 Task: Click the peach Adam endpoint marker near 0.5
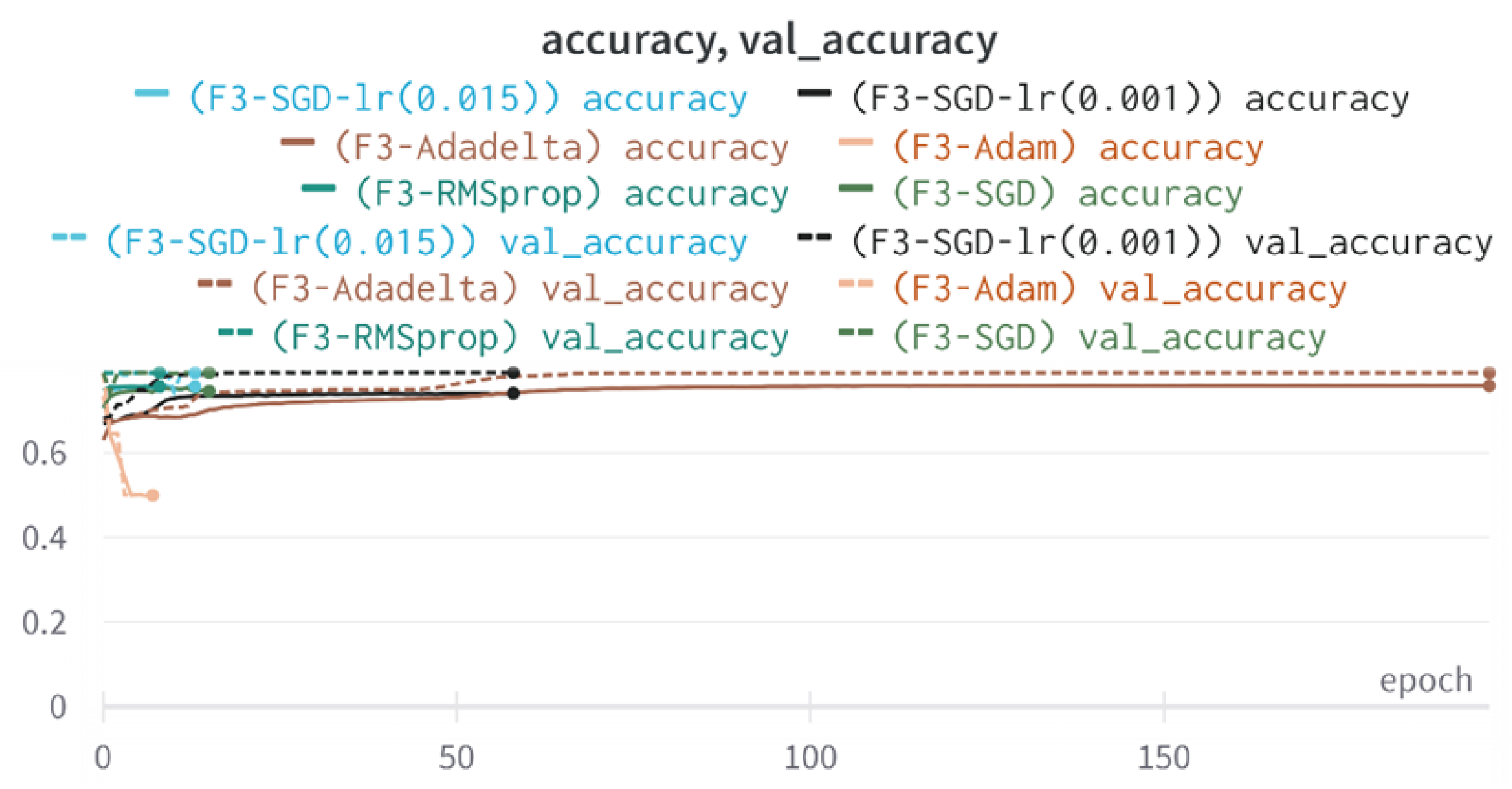[153, 495]
